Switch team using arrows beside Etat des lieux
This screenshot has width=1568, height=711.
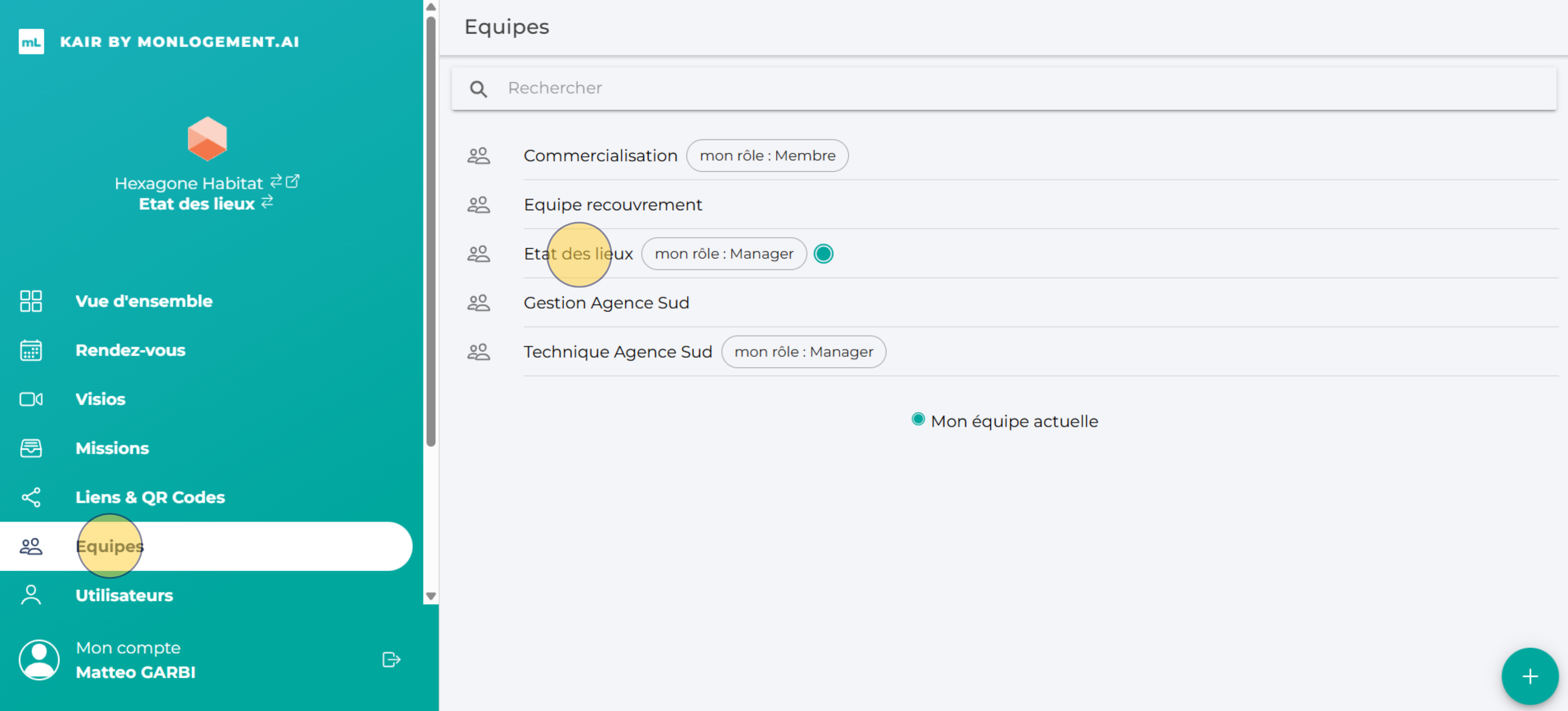pyautogui.click(x=267, y=202)
